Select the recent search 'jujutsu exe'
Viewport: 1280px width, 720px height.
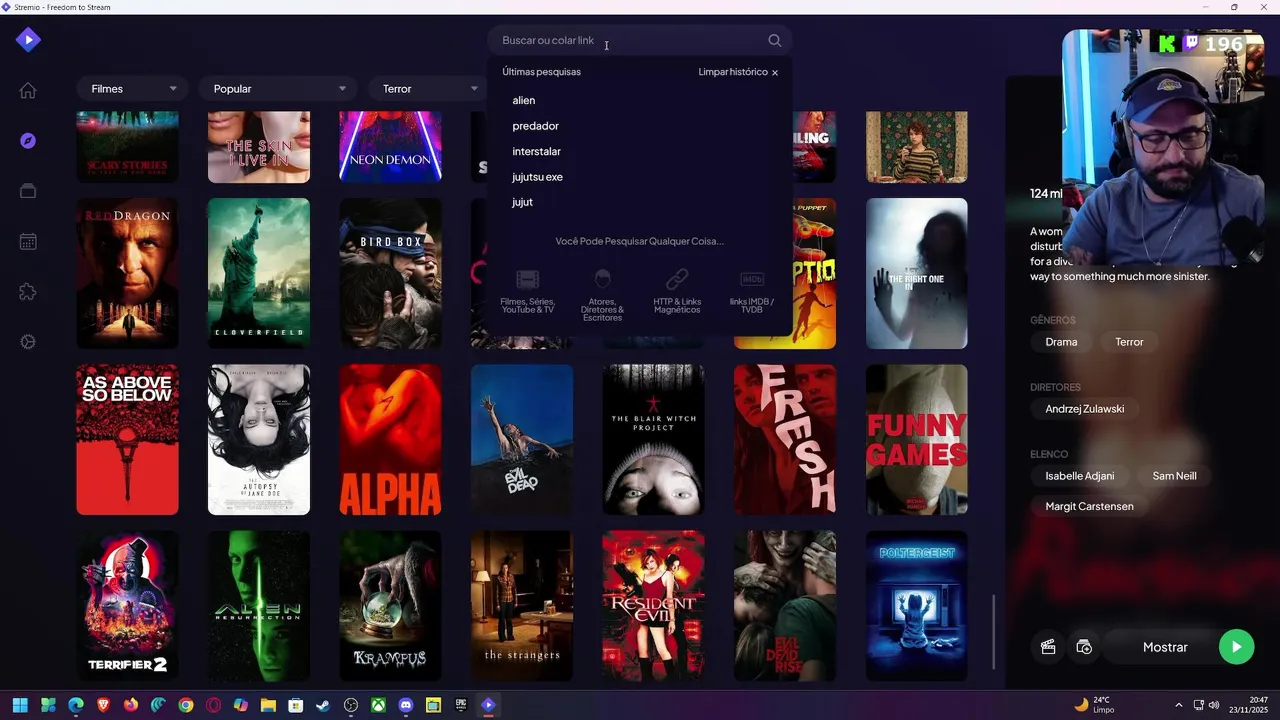(537, 177)
